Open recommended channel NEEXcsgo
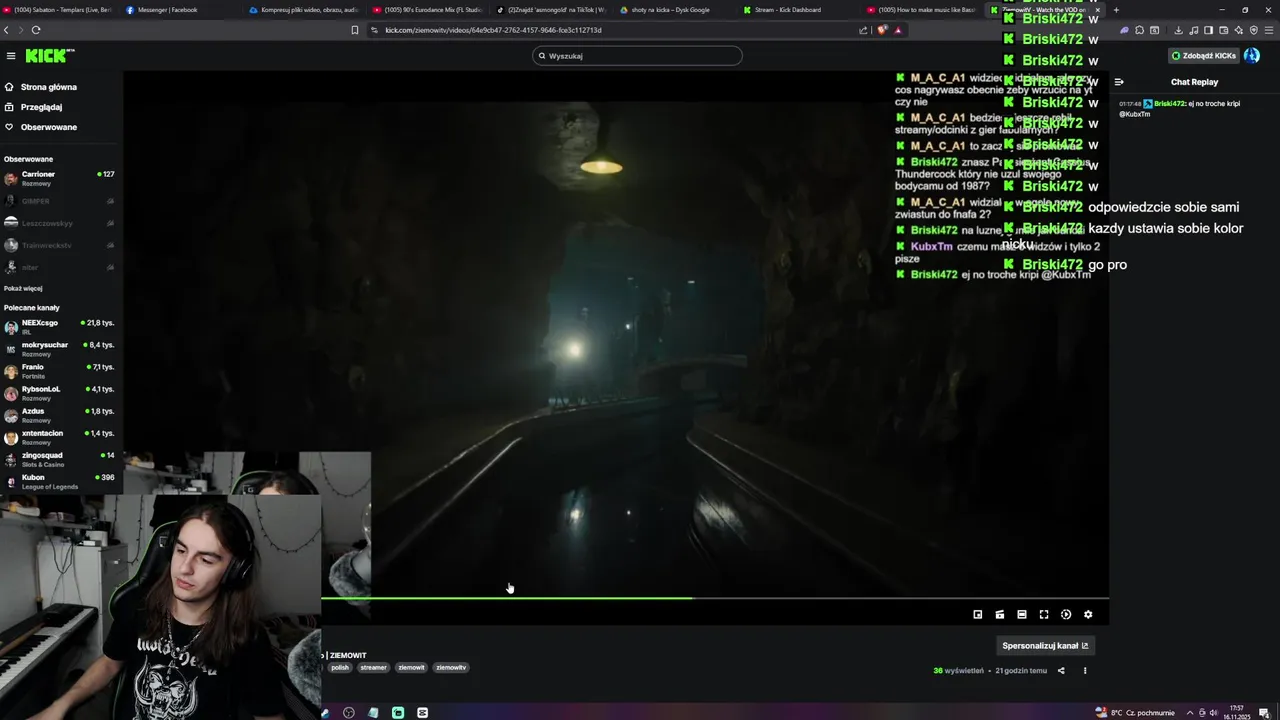This screenshot has width=1280, height=720. point(60,327)
